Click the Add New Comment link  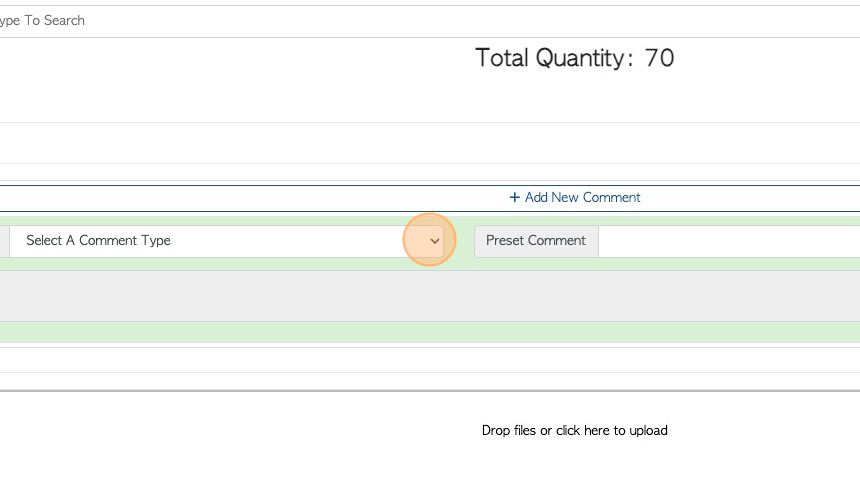(x=575, y=197)
